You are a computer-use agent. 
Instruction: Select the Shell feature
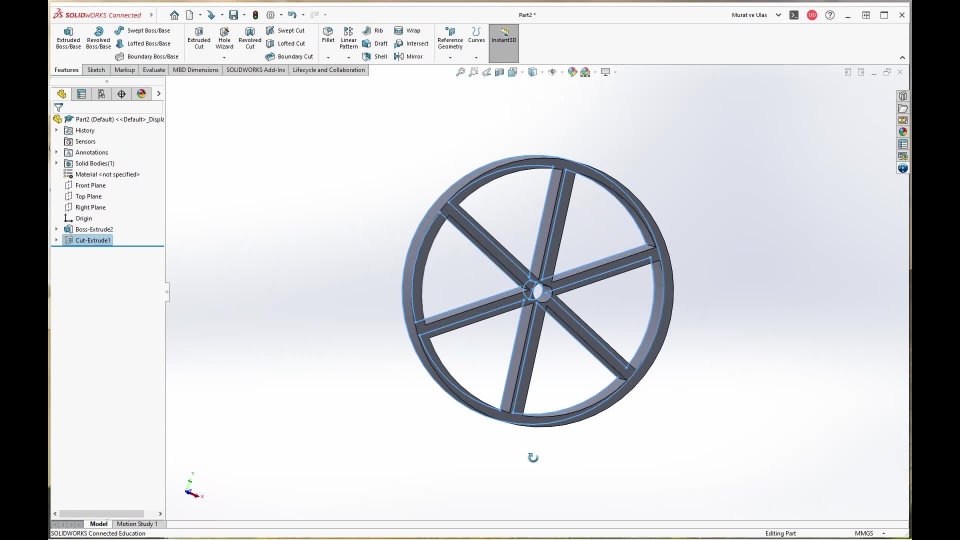click(x=375, y=56)
